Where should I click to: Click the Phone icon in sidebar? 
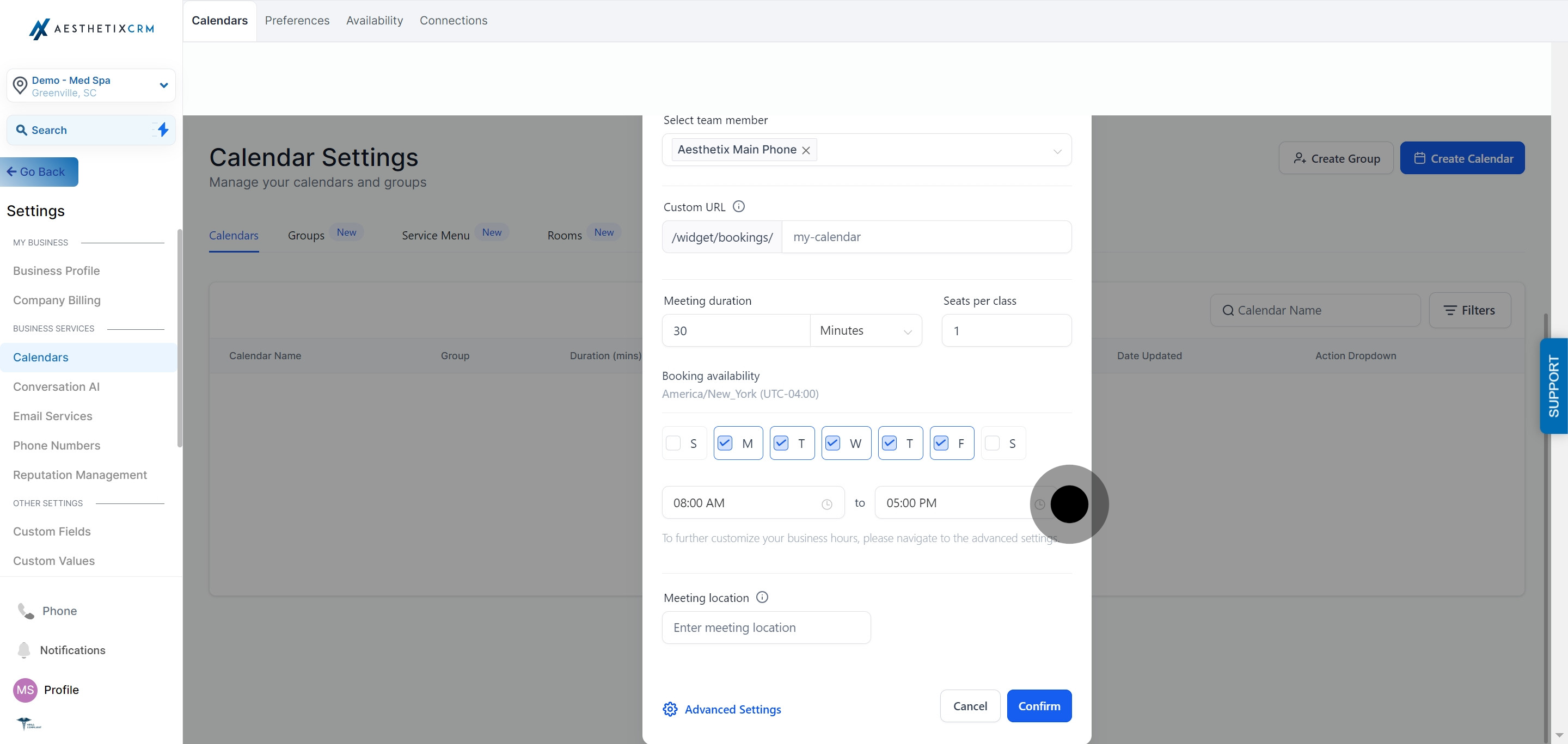26,611
